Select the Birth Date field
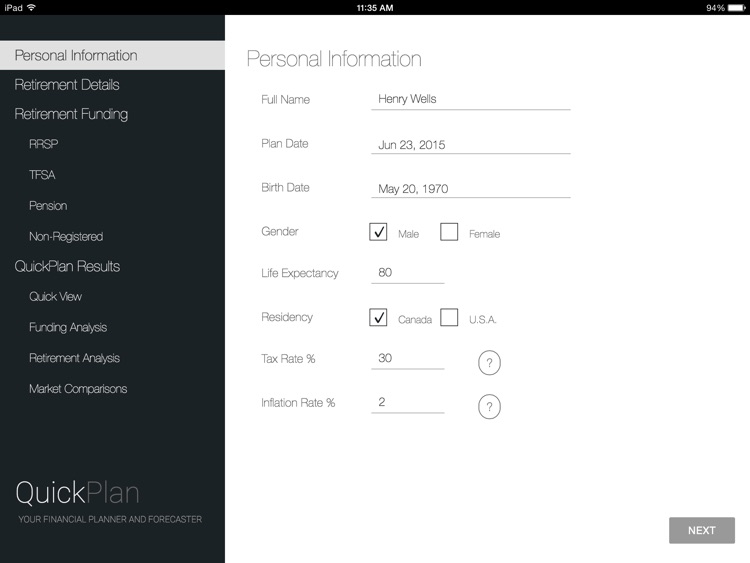This screenshot has height=563, width=750. click(x=471, y=188)
